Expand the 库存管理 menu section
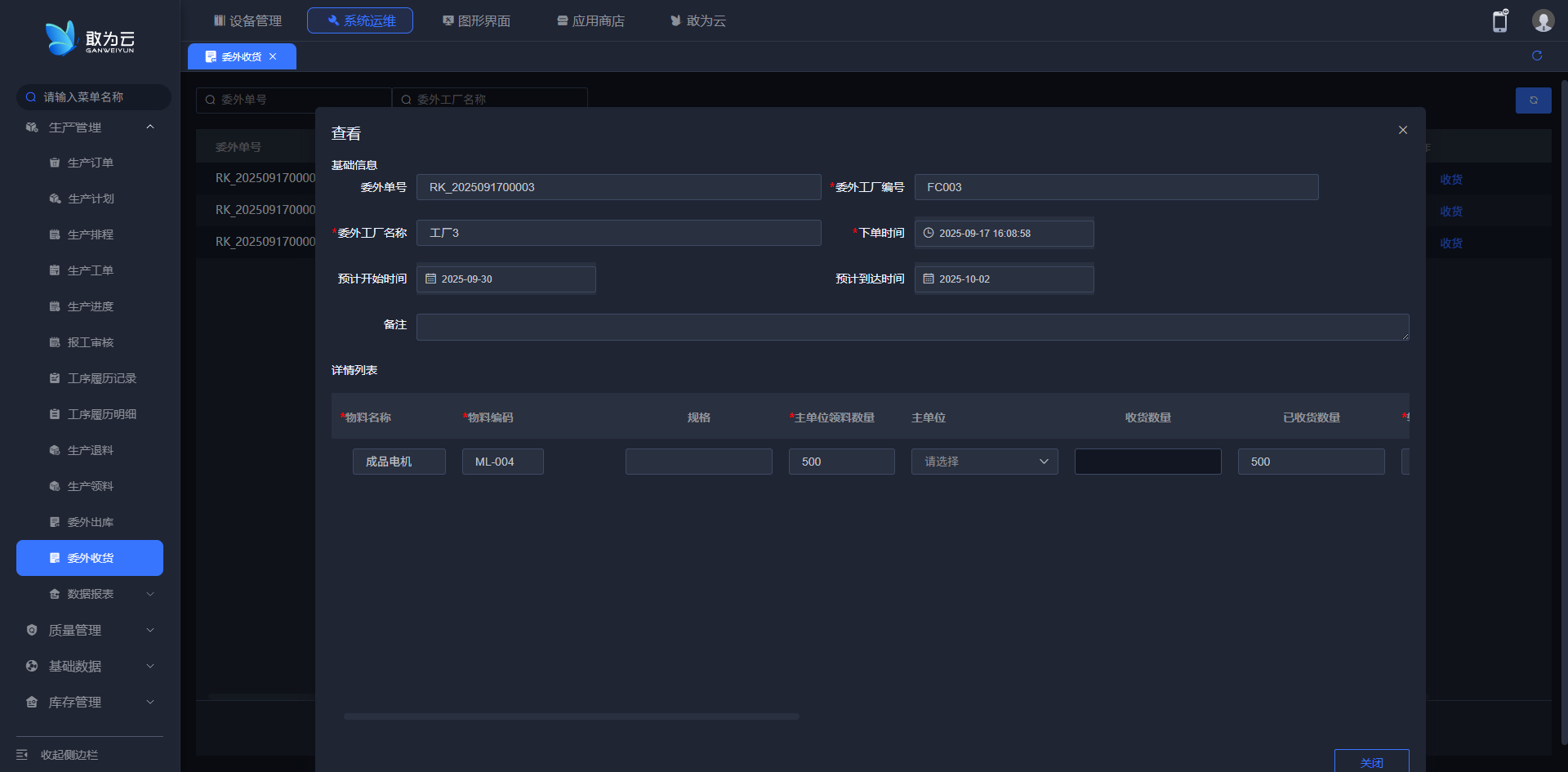This screenshot has width=1568, height=772. point(90,702)
